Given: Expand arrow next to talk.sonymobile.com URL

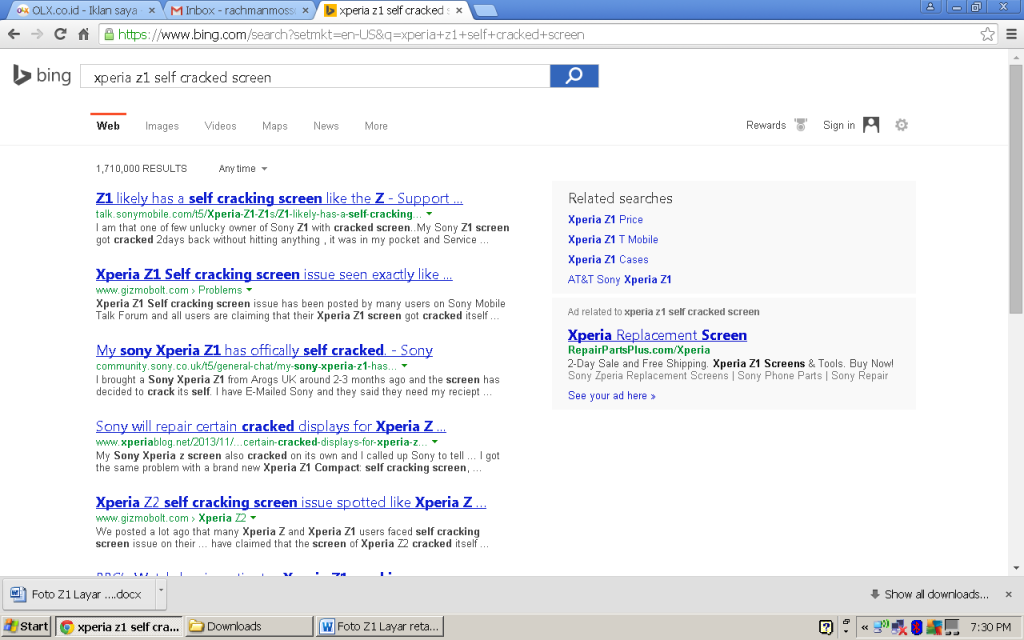Looking at the screenshot, I should click(x=429, y=214).
